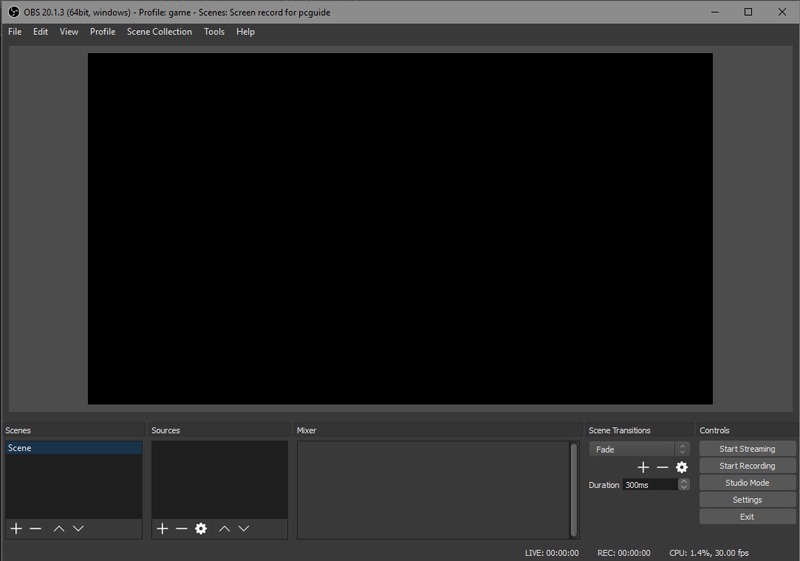The image size is (800, 561).
Task: Open source properties gear icon
Action: pyautogui.click(x=201, y=528)
